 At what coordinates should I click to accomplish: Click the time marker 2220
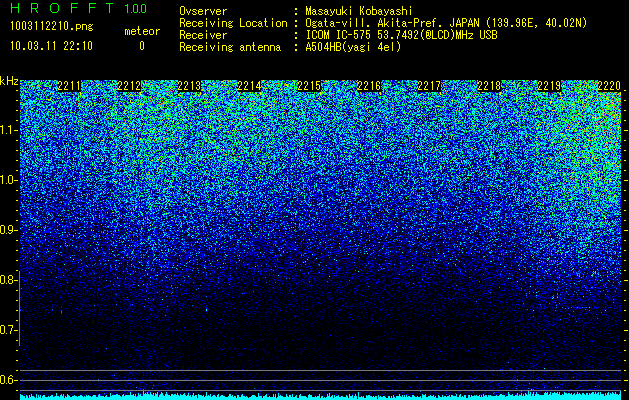609,86
